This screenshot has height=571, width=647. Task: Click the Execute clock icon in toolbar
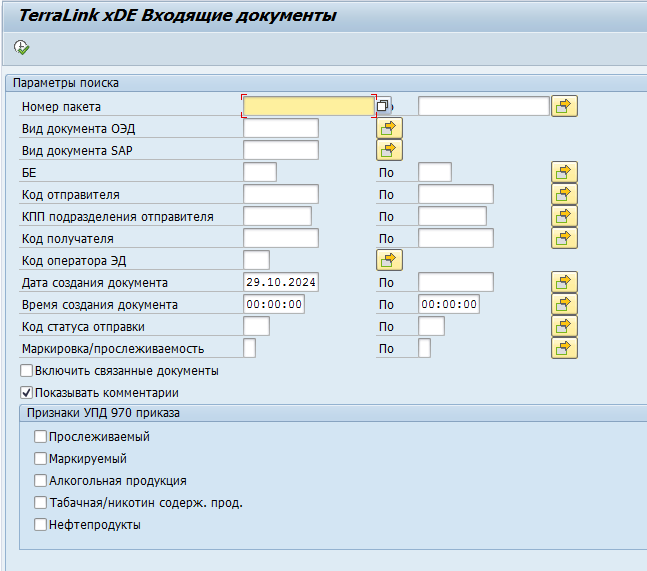[22, 47]
